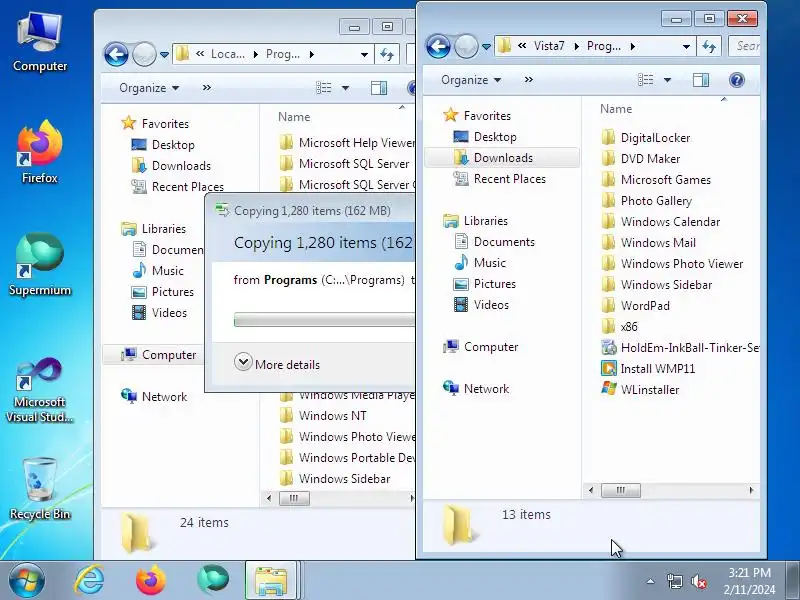Image resolution: width=800 pixels, height=600 pixels.
Task: Click the search box in Vista7 window
Action: point(745,46)
